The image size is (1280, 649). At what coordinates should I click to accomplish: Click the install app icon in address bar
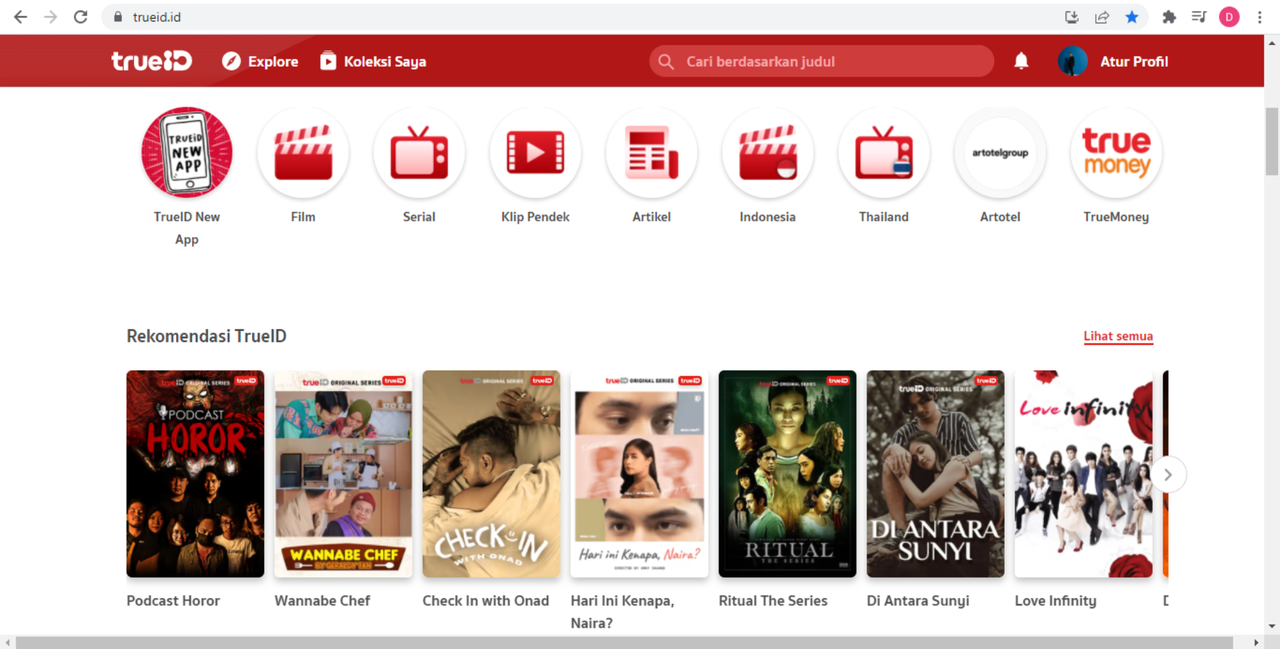(1072, 17)
